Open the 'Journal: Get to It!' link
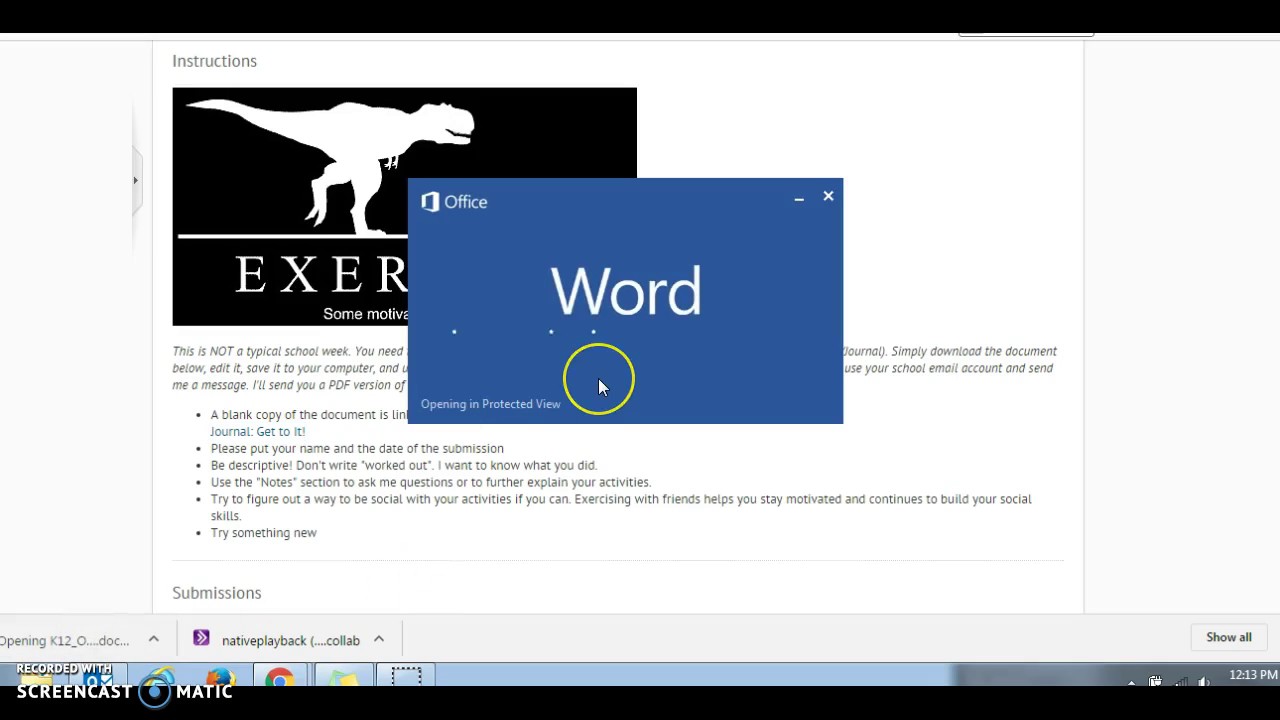This screenshot has height=720, width=1280. tap(257, 432)
